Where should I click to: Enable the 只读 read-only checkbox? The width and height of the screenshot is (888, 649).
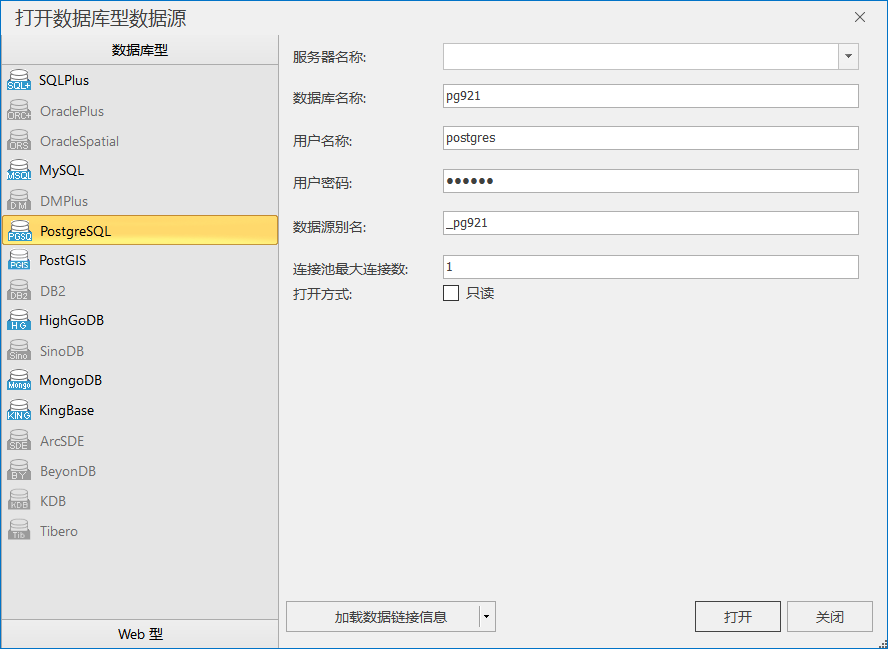[451, 293]
